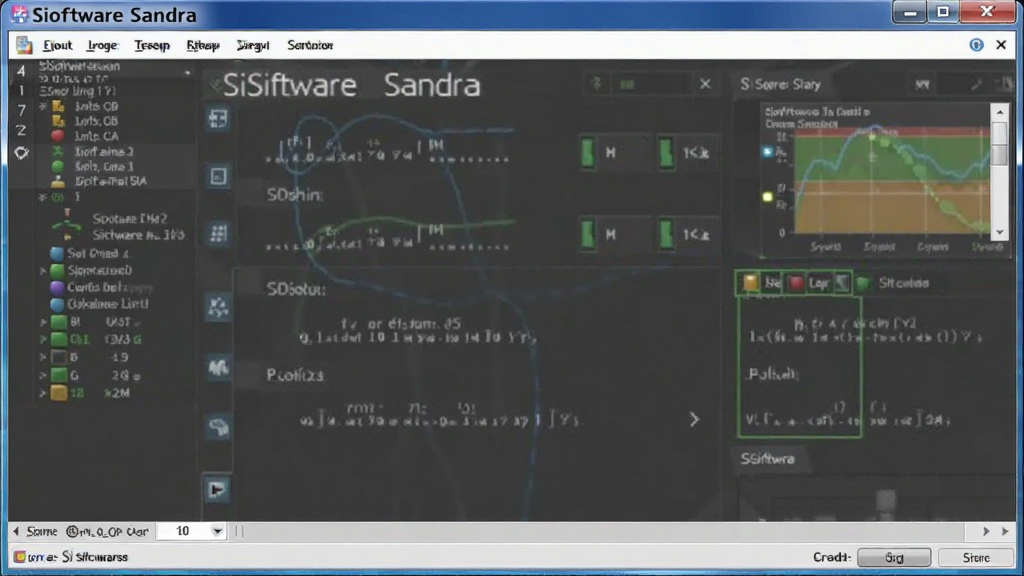Screen dimensions: 1024x576
Task: Toggle the green M indicator in second row
Action: click(588, 234)
